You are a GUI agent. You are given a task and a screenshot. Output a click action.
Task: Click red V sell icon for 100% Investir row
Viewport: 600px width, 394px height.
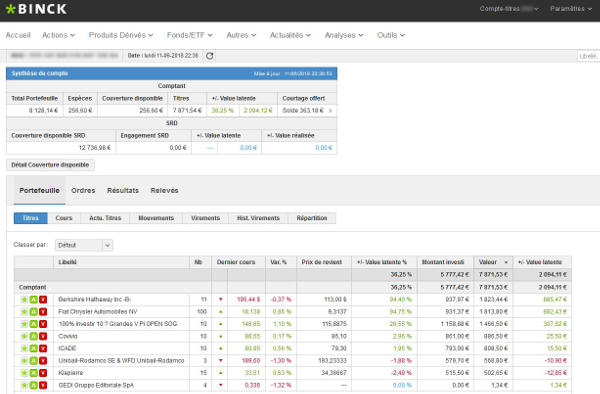[43, 324]
